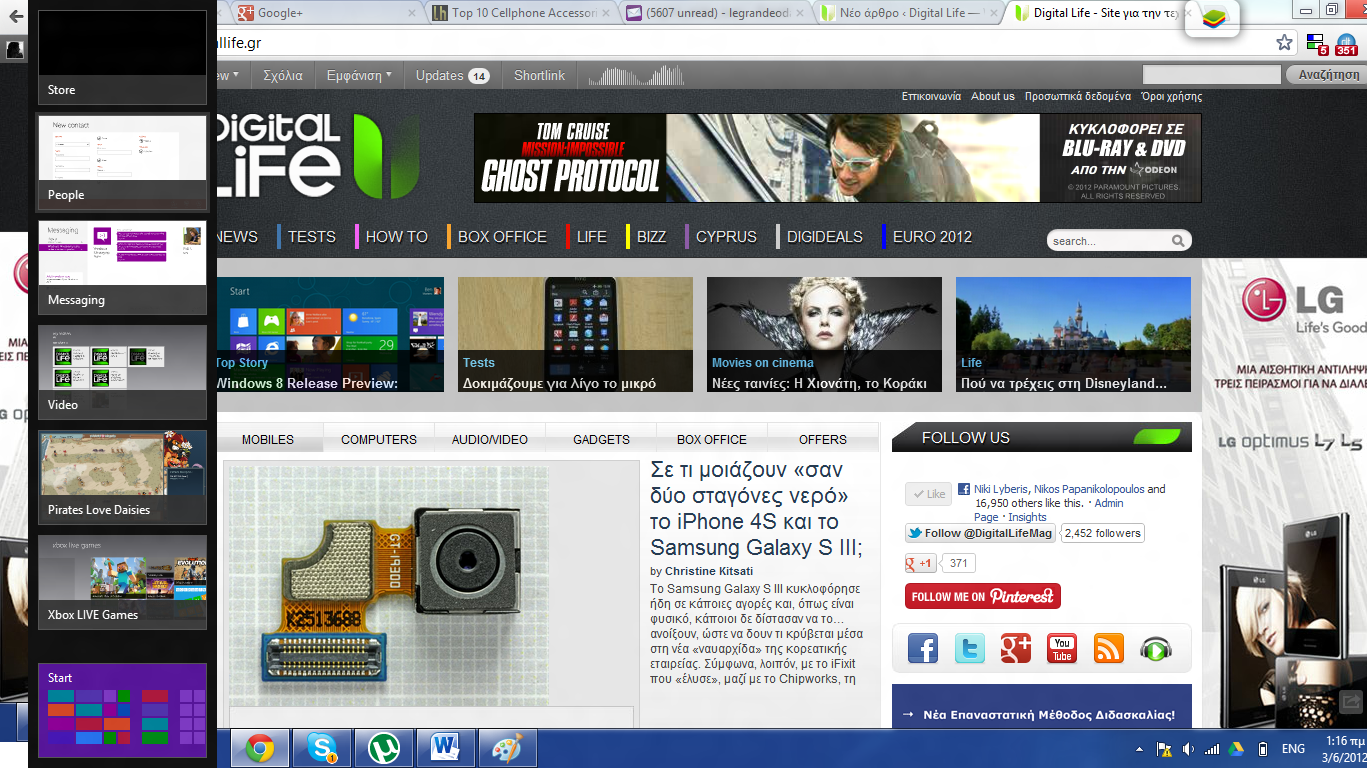The width and height of the screenshot is (1367, 768).
Task: Open the battery tray icon
Action: pos(1262,749)
